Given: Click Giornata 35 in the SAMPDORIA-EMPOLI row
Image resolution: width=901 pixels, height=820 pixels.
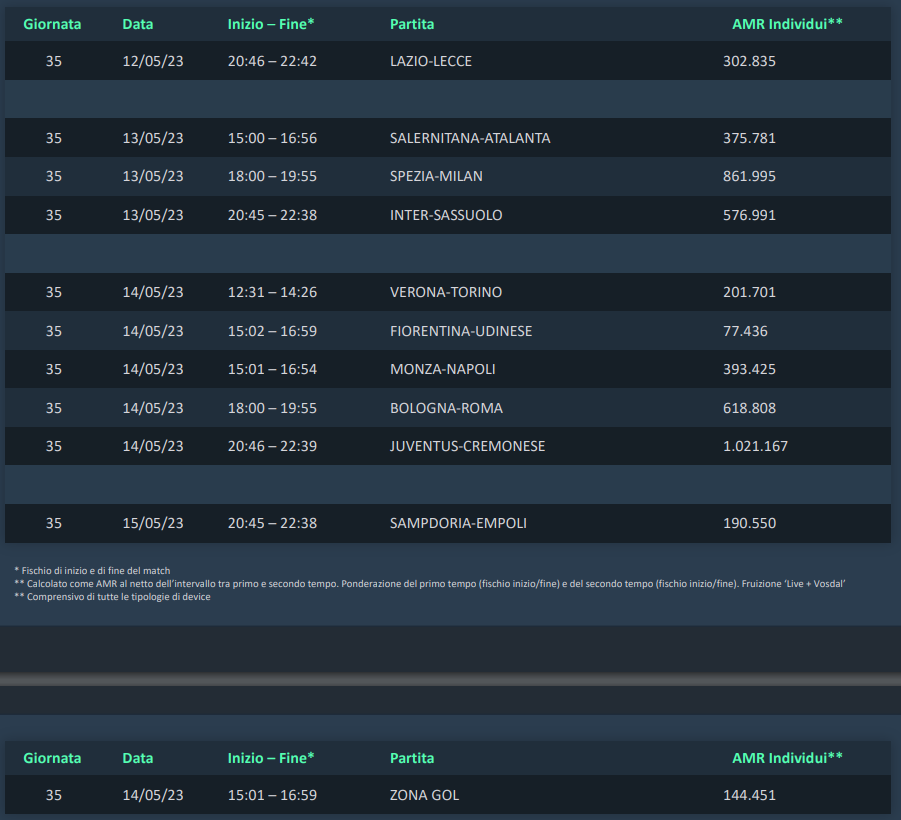Looking at the screenshot, I should point(53,523).
